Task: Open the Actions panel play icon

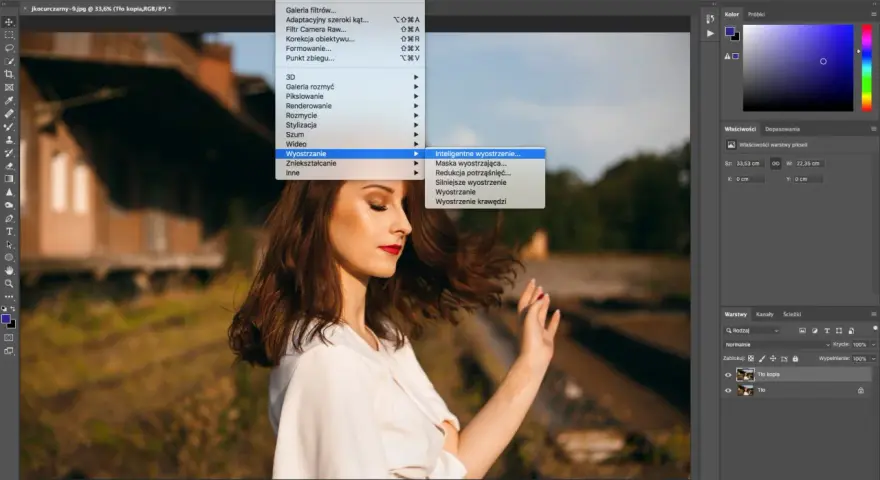Action: 710,33
